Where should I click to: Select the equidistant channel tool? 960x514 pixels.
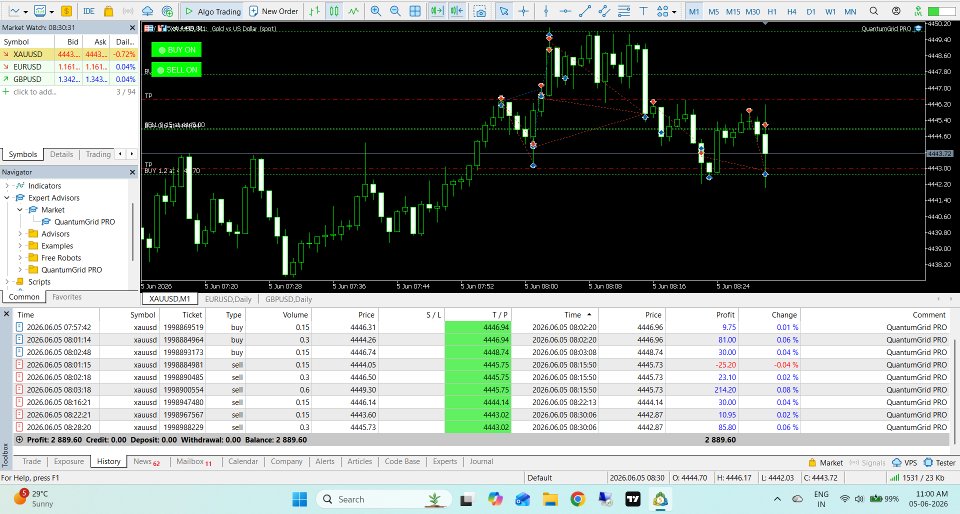(x=604, y=11)
